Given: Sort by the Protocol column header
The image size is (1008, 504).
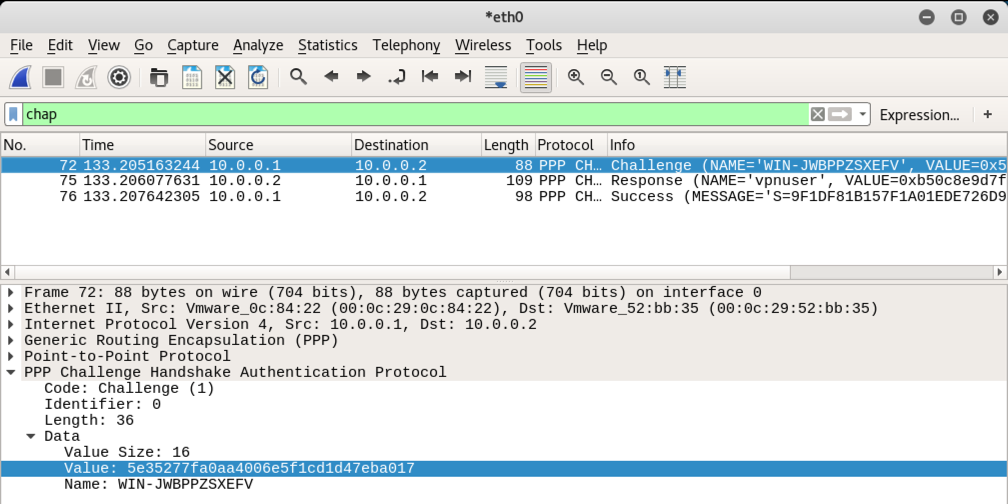Looking at the screenshot, I should (571, 145).
